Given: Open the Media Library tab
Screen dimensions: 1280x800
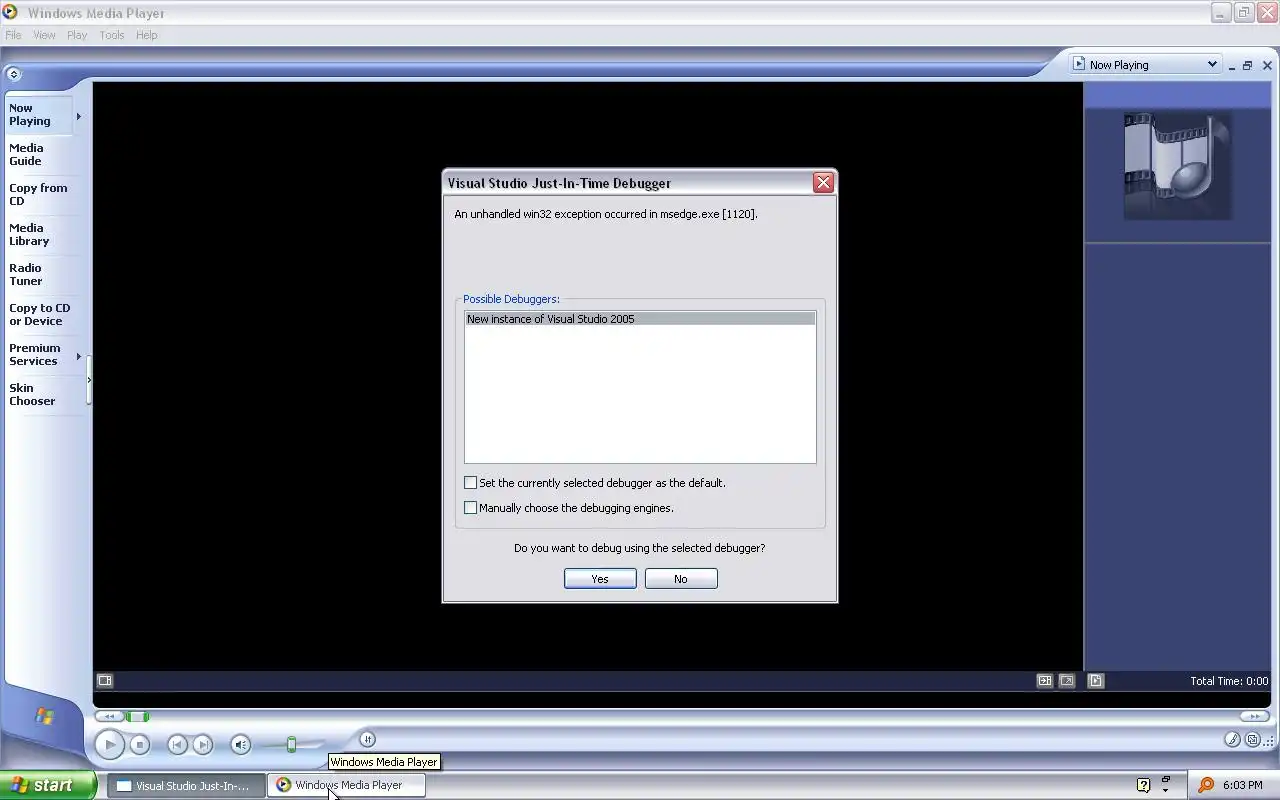Looking at the screenshot, I should click(38, 235).
